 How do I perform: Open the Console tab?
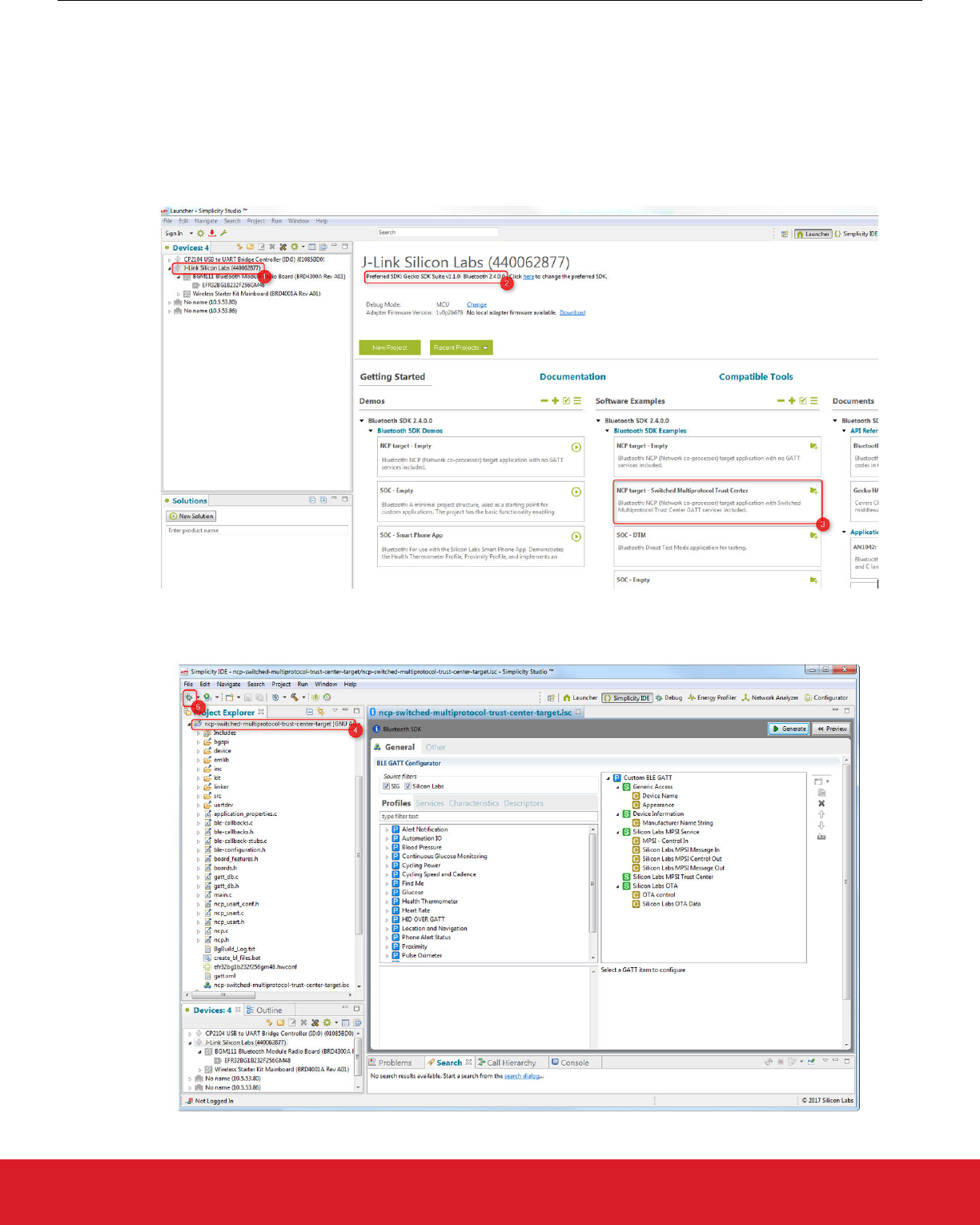[570, 1062]
